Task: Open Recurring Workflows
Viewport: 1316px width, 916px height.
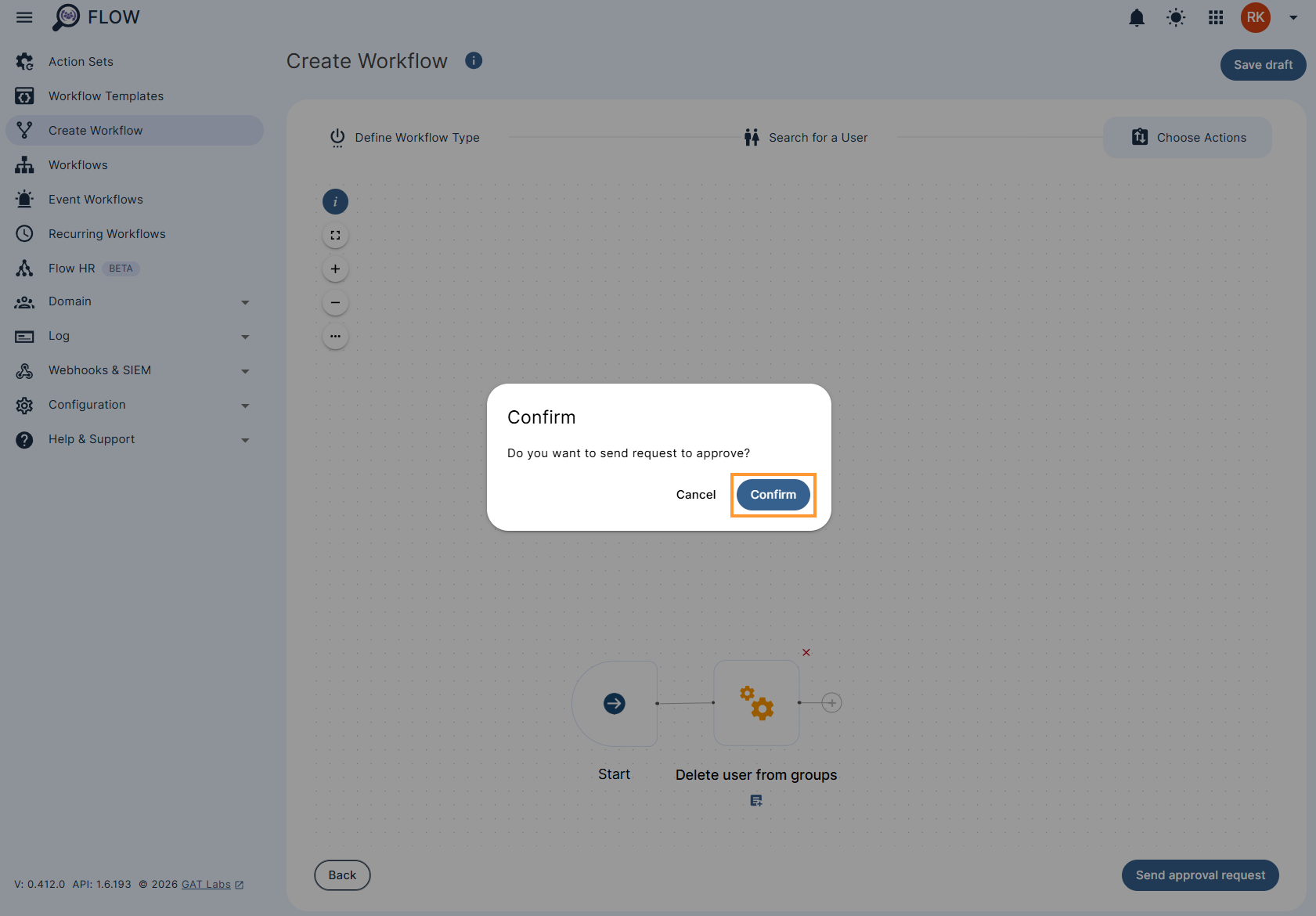Action: click(106, 233)
